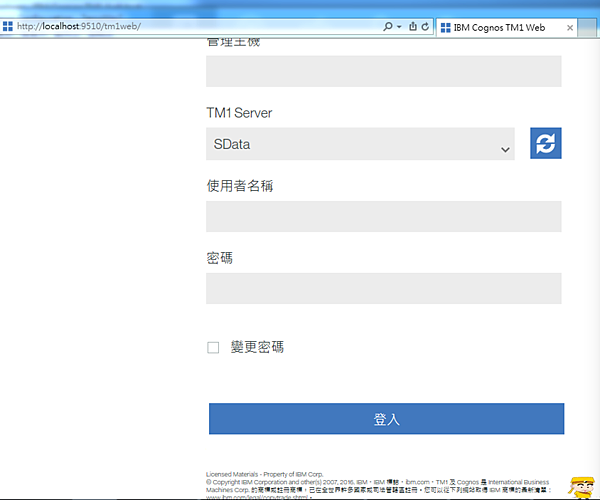The width and height of the screenshot is (600, 500).
Task: Close the IBM Cognos TM1 Web tab
Action: 570,28
